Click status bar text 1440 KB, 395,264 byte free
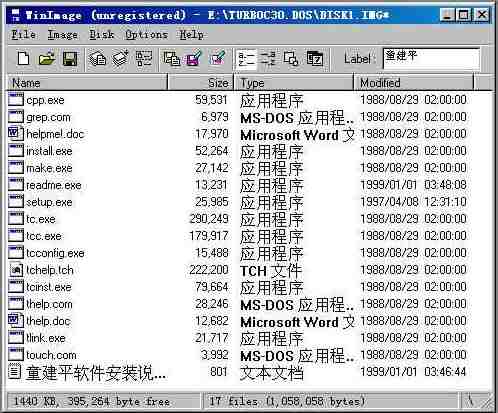498x413 pixels. click(x=92, y=401)
